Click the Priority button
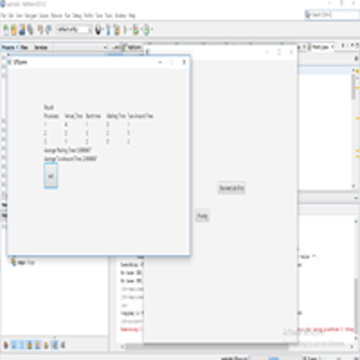This screenshot has height=360, width=360. coord(202,216)
